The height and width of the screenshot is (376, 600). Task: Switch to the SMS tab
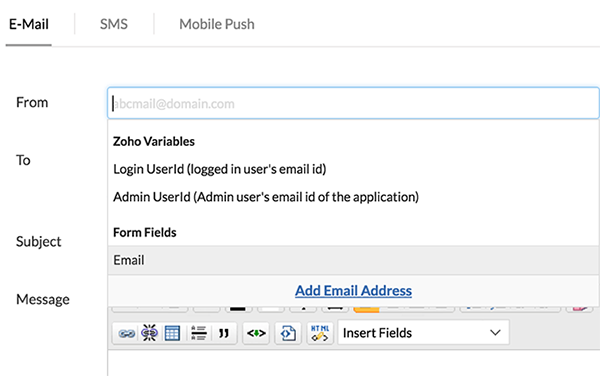pyautogui.click(x=114, y=24)
